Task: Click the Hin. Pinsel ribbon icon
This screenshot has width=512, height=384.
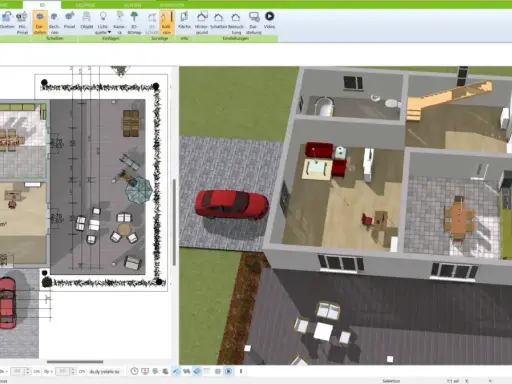Action: coord(22,22)
